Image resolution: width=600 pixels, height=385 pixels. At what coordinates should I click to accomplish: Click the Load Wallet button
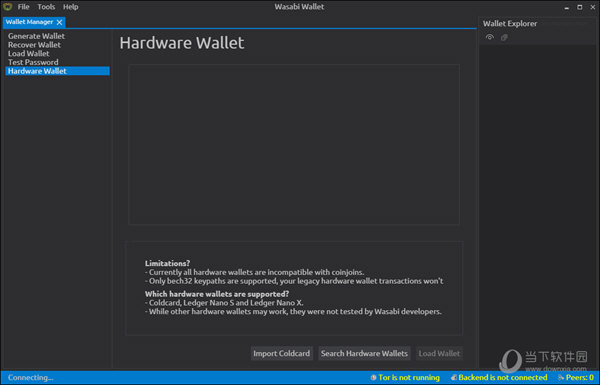click(x=439, y=353)
